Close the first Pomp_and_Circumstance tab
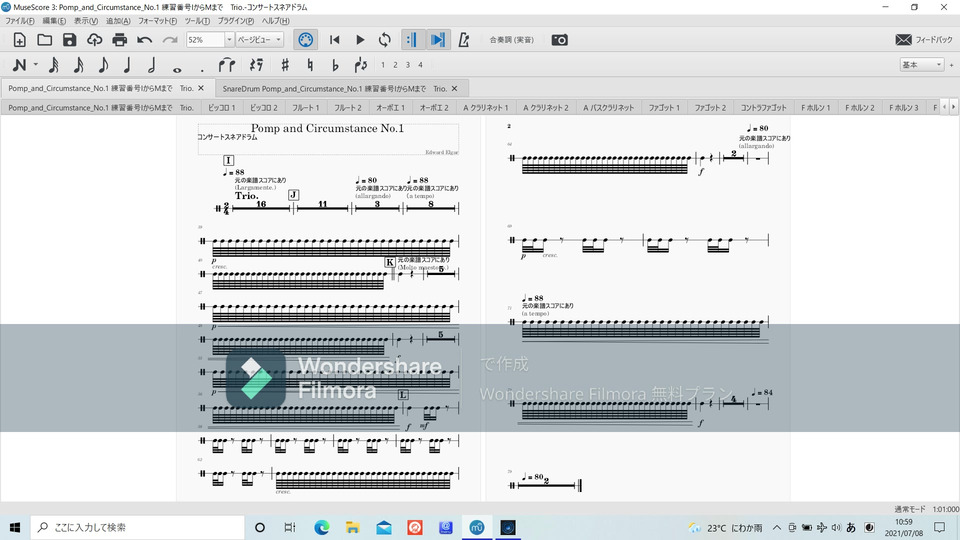The image size is (960, 540). coord(201,89)
